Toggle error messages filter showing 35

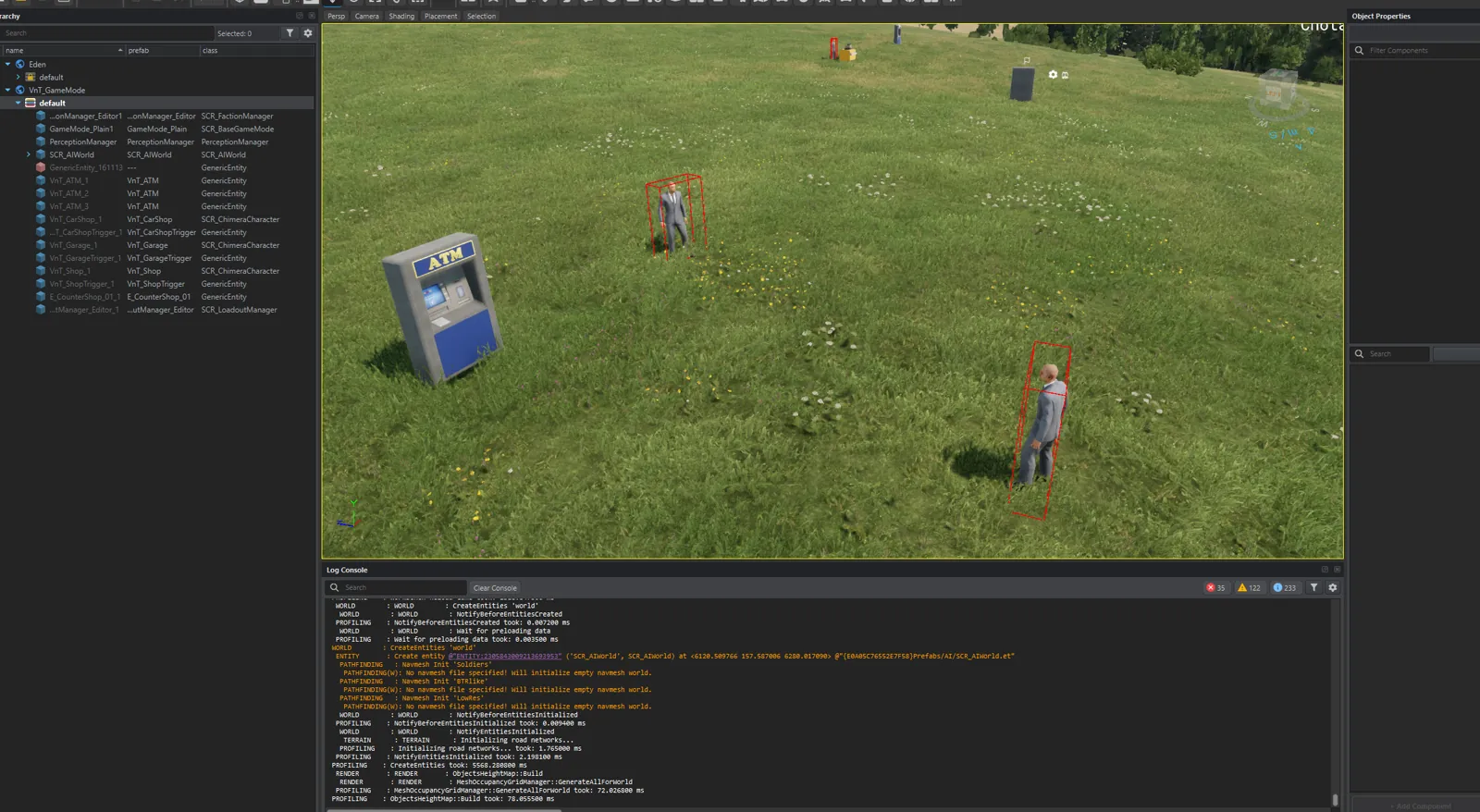point(1215,587)
